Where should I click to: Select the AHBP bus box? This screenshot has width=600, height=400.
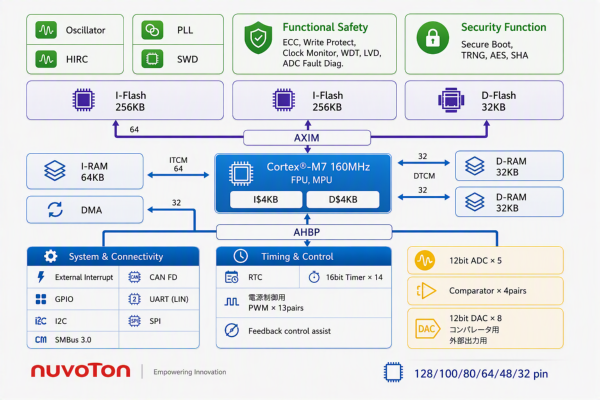(304, 232)
